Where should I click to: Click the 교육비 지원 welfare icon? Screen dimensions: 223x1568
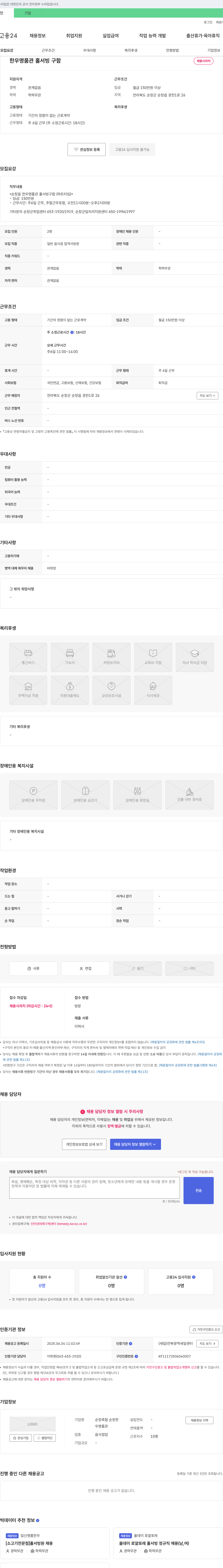(x=153, y=657)
